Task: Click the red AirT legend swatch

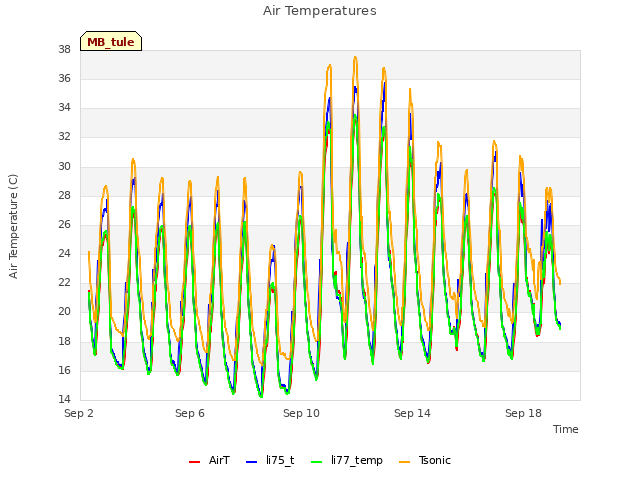Action: [194, 462]
